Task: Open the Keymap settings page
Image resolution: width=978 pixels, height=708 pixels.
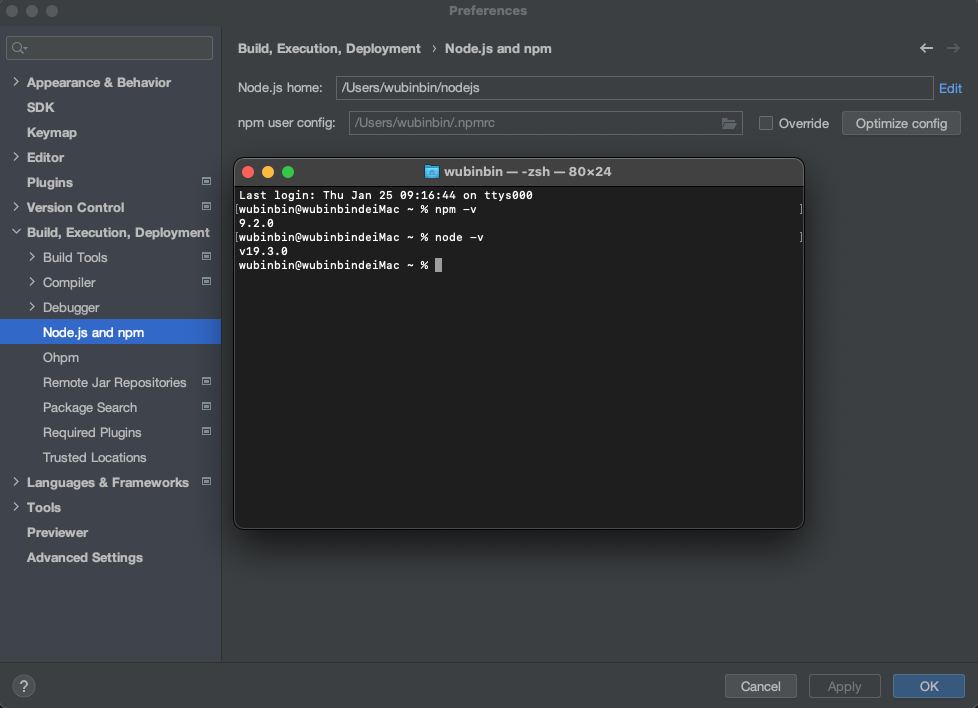Action: (x=52, y=132)
